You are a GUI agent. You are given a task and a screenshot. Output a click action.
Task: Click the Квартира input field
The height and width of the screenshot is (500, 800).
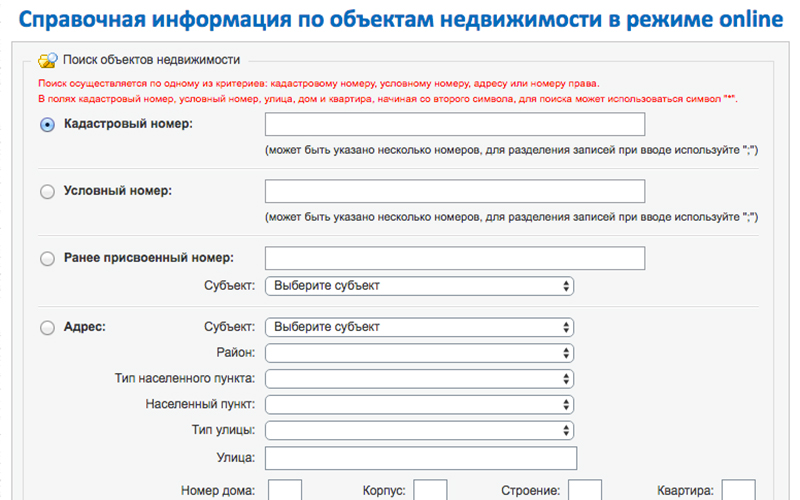738,490
